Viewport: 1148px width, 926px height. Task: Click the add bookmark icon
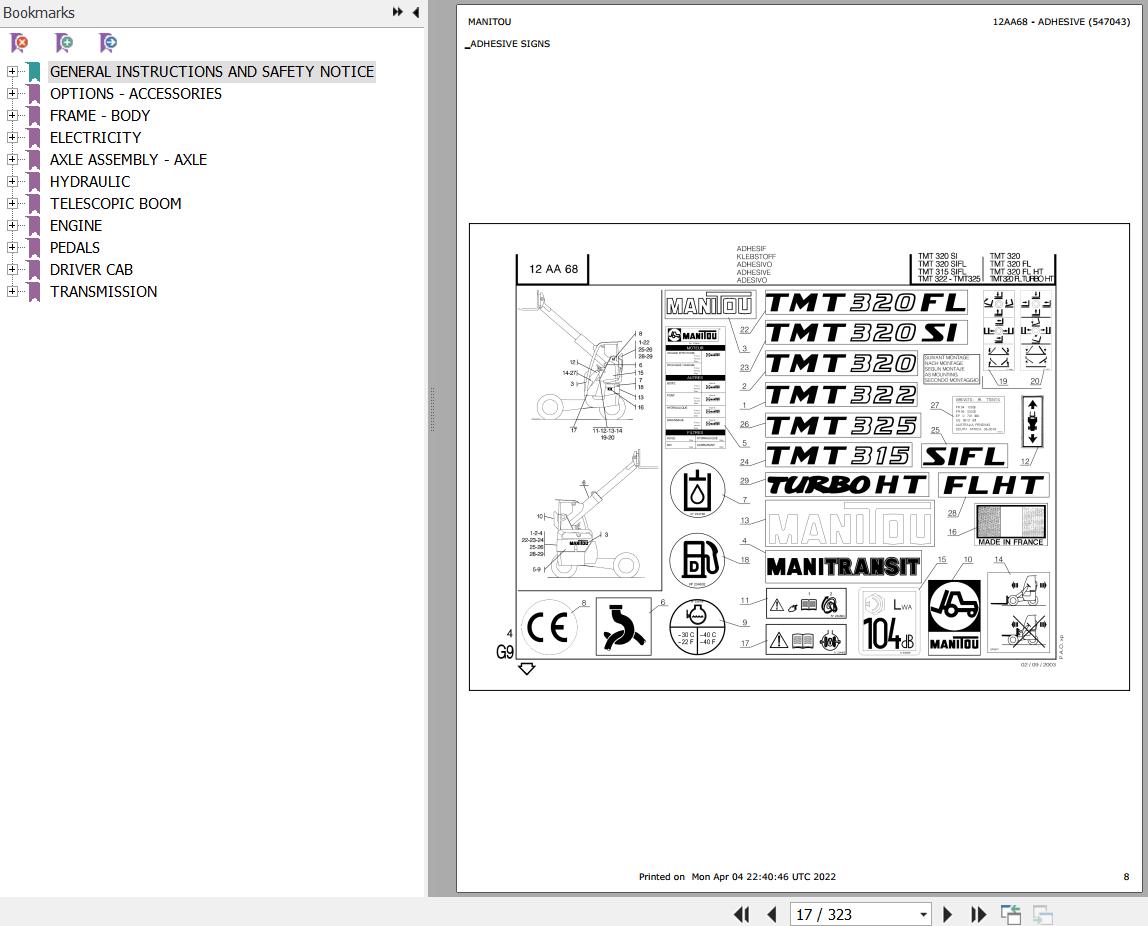[64, 43]
